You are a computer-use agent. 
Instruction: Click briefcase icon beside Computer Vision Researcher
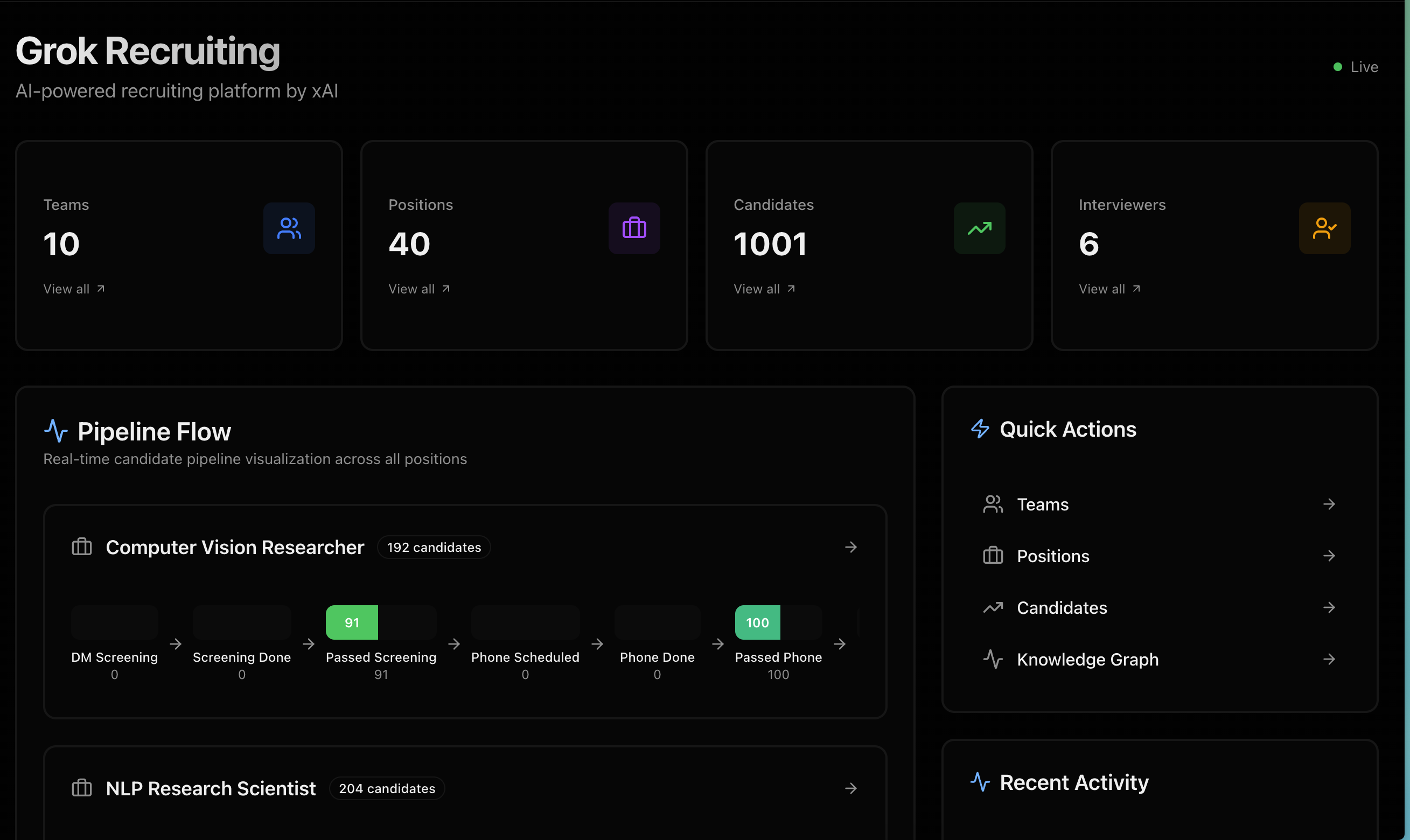[x=81, y=547]
